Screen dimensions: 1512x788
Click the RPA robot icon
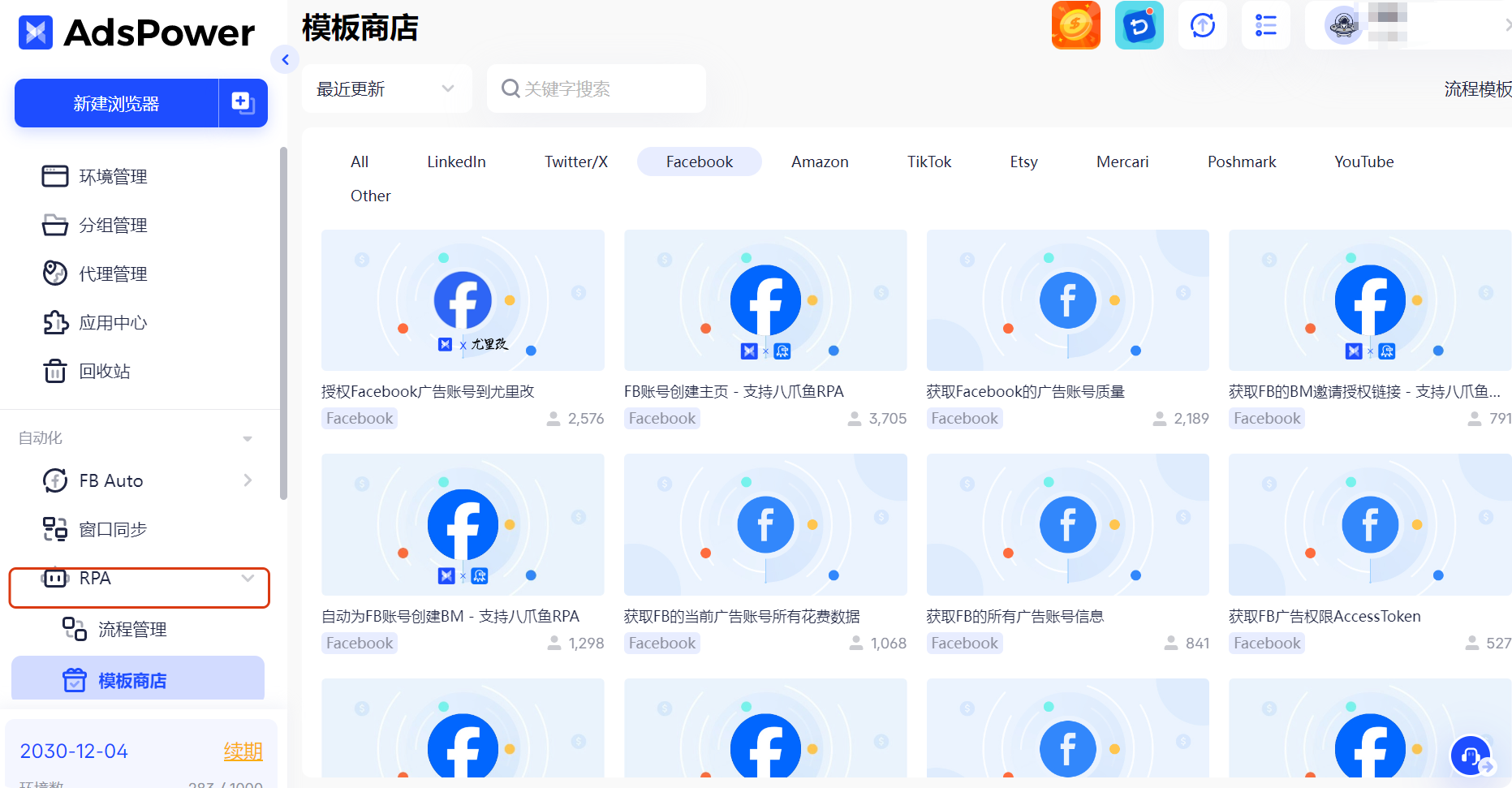click(55, 578)
